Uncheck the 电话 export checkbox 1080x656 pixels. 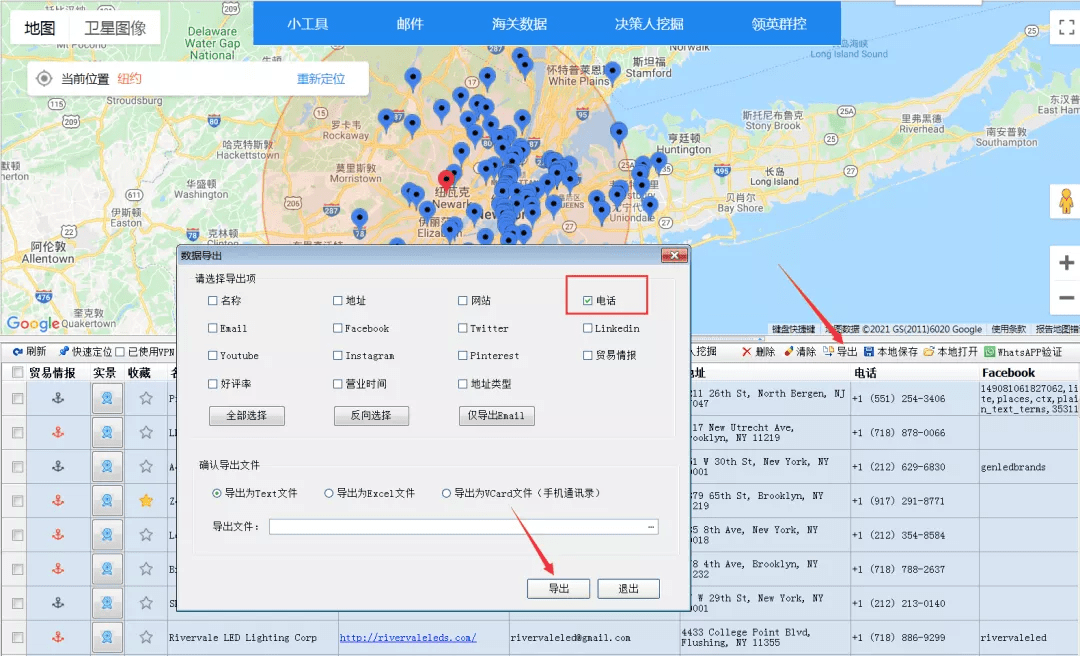click(x=588, y=300)
